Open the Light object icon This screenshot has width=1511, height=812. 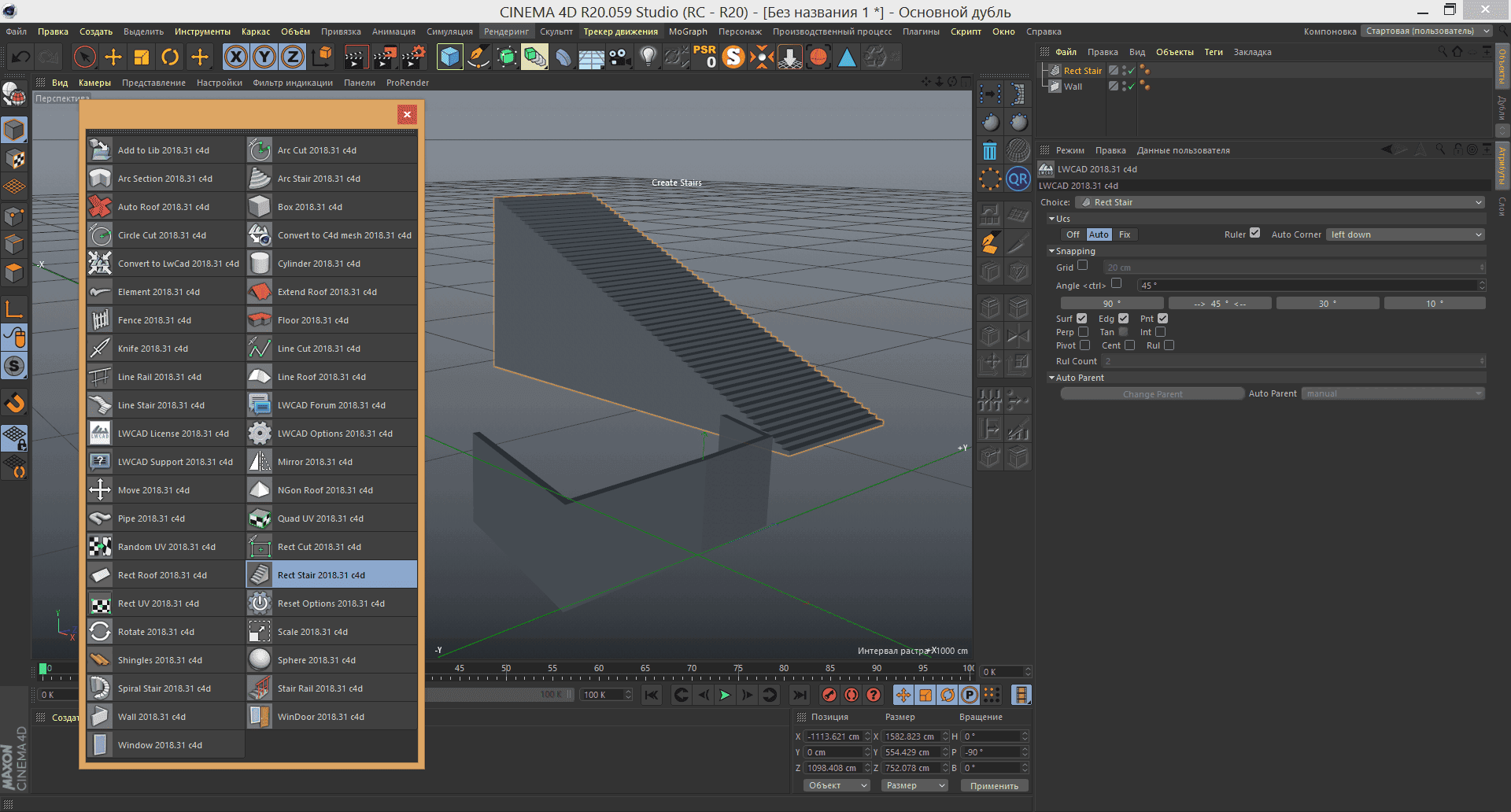648,57
